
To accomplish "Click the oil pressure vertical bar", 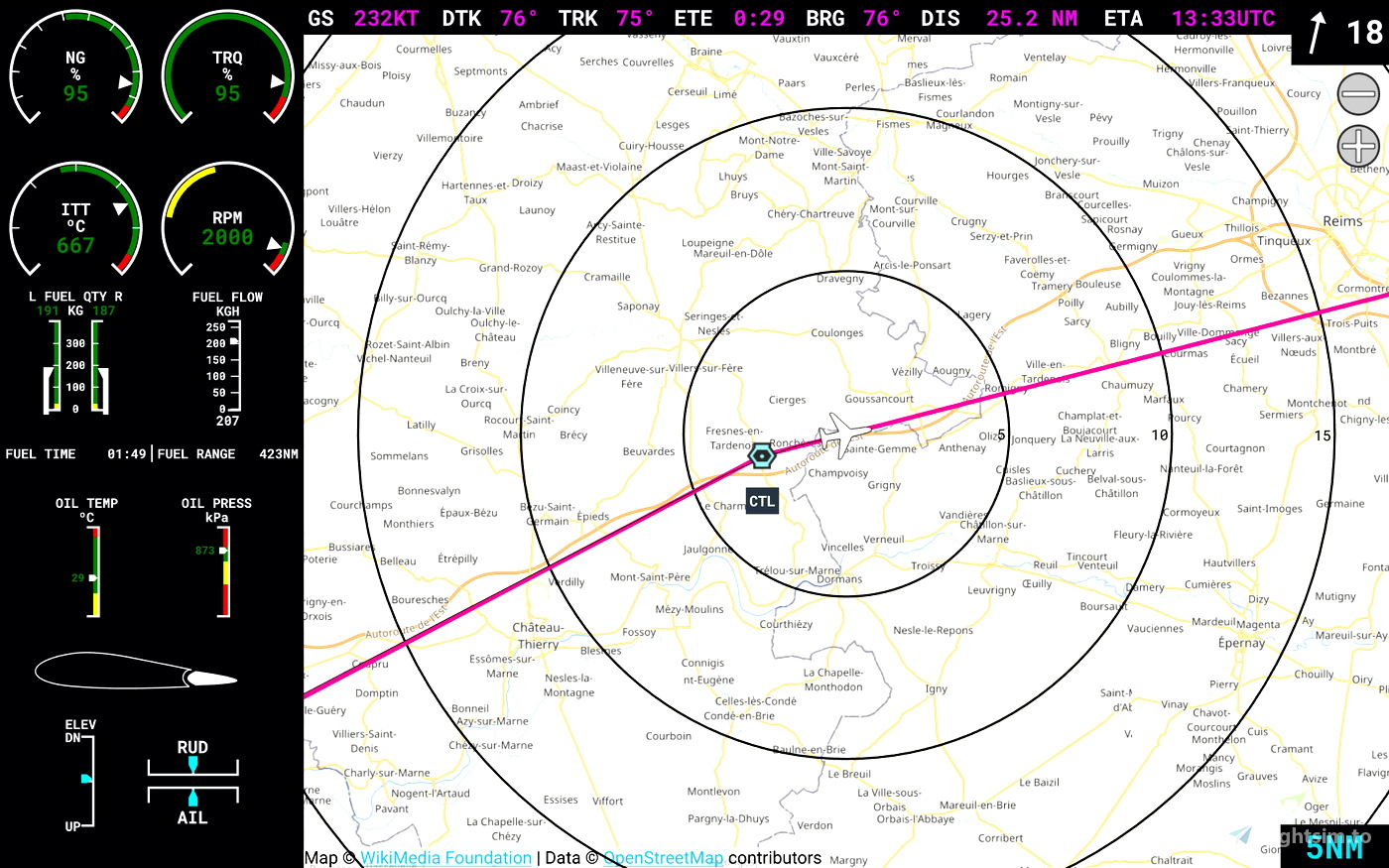I will pos(225,571).
